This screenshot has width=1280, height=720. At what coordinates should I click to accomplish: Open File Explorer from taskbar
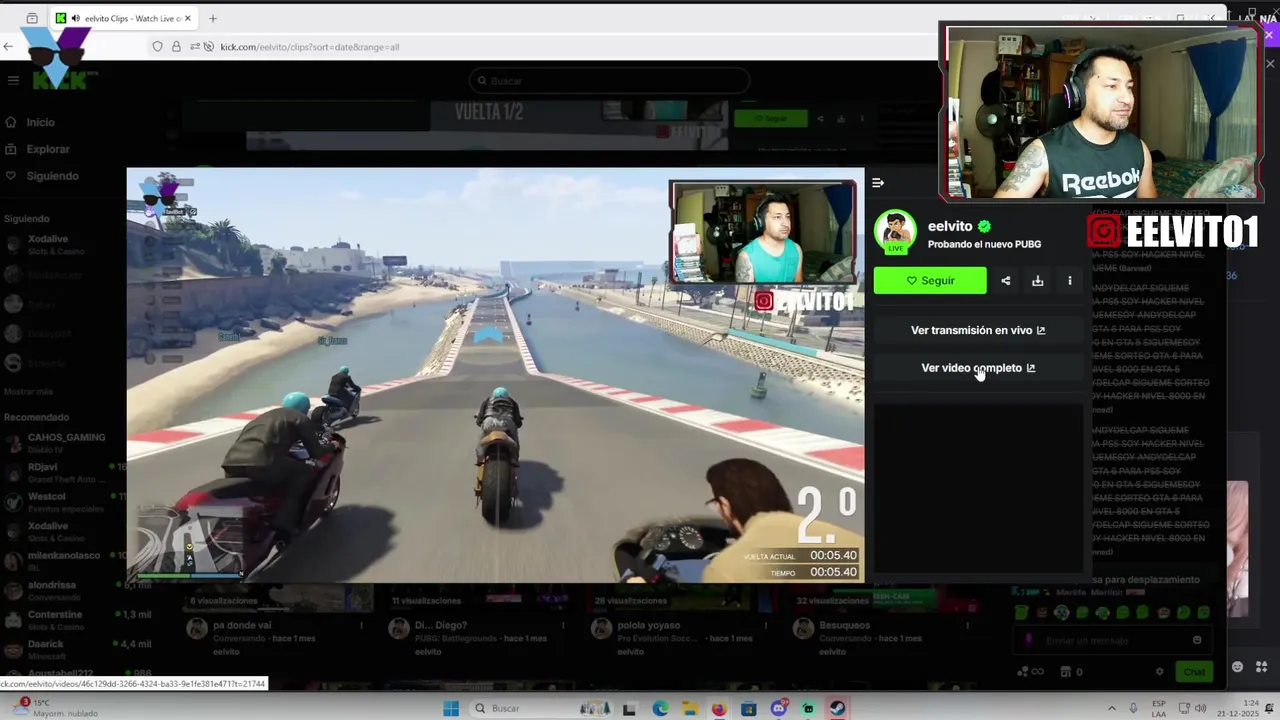[689, 709]
